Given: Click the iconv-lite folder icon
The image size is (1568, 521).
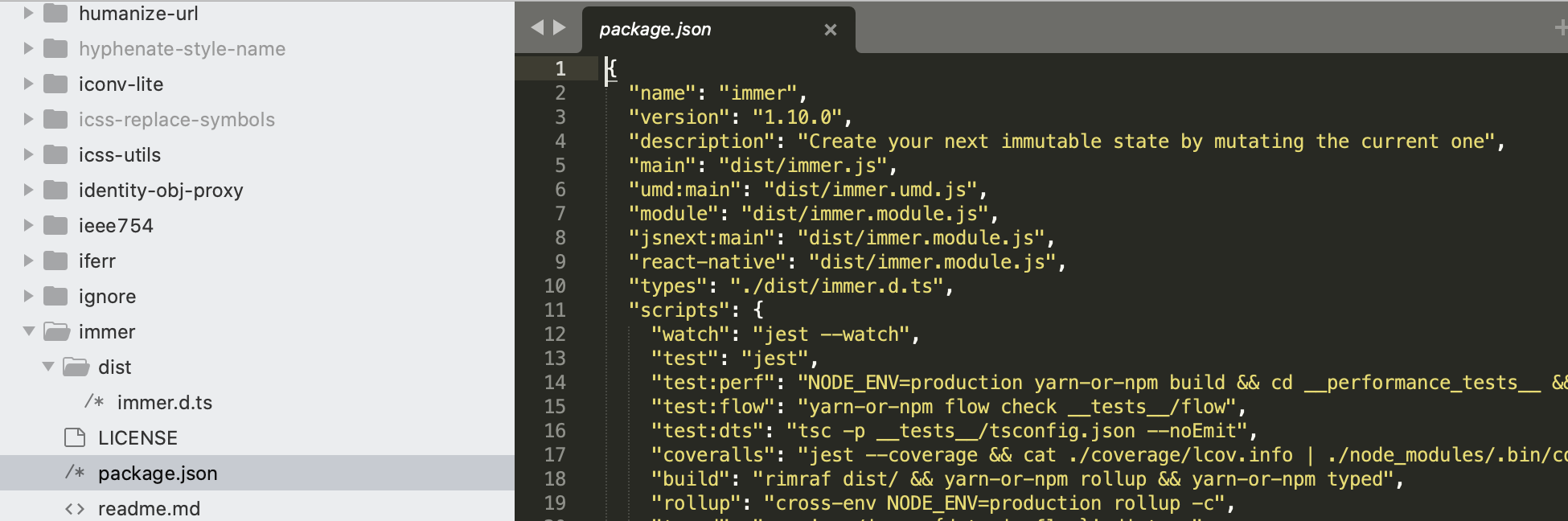Looking at the screenshot, I should tap(55, 84).
